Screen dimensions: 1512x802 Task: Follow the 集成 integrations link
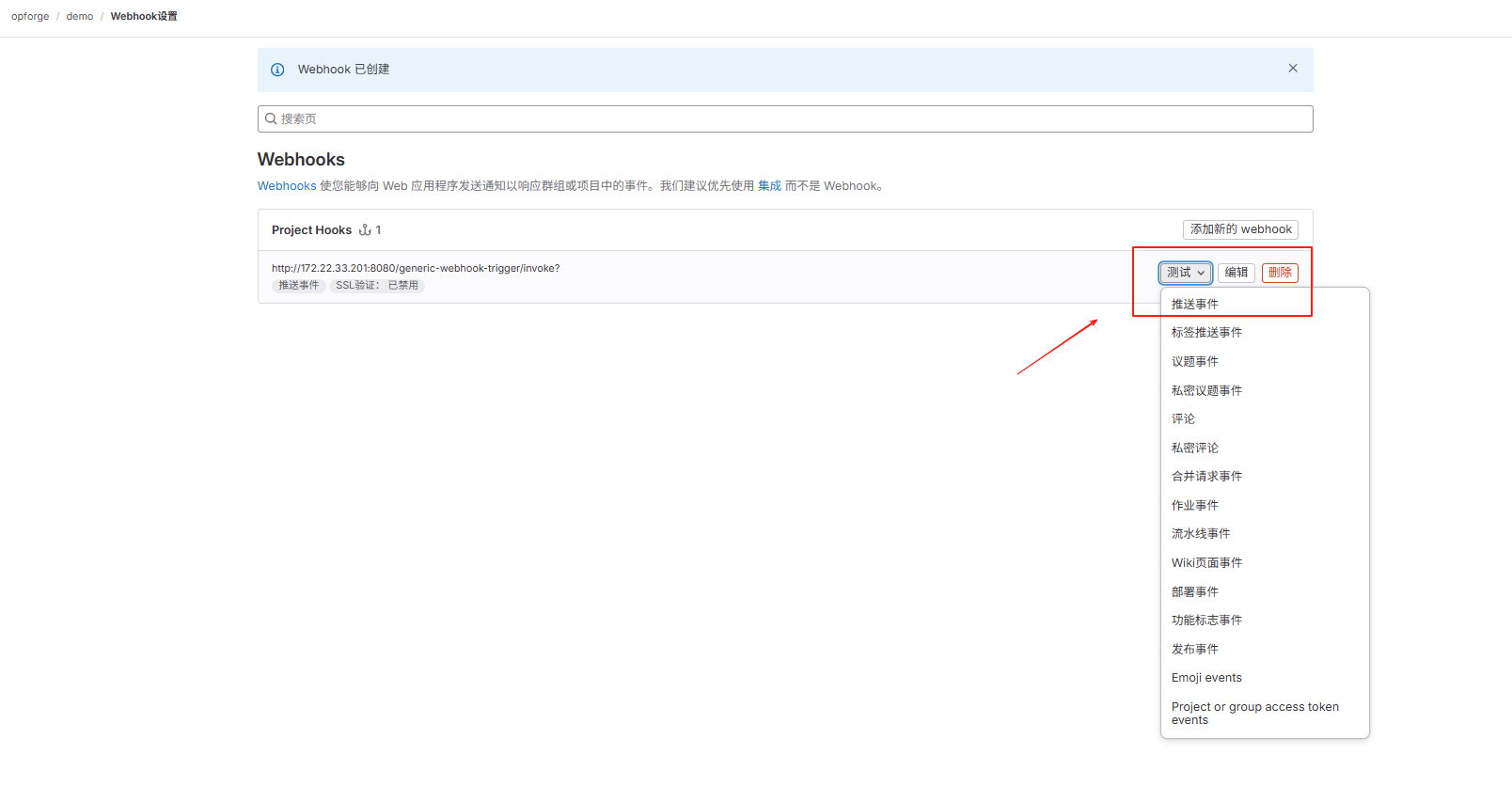coord(769,186)
